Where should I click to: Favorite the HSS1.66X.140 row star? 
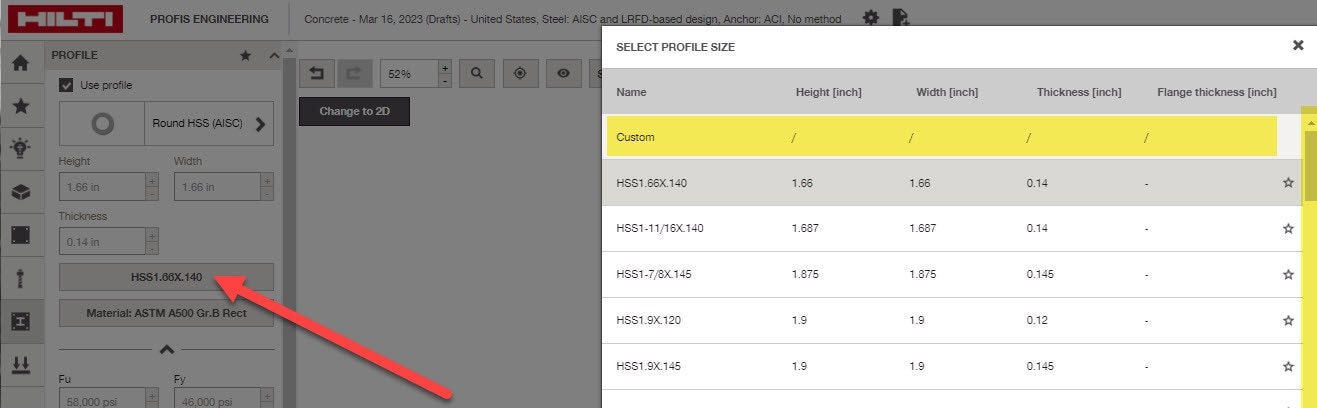1288,183
